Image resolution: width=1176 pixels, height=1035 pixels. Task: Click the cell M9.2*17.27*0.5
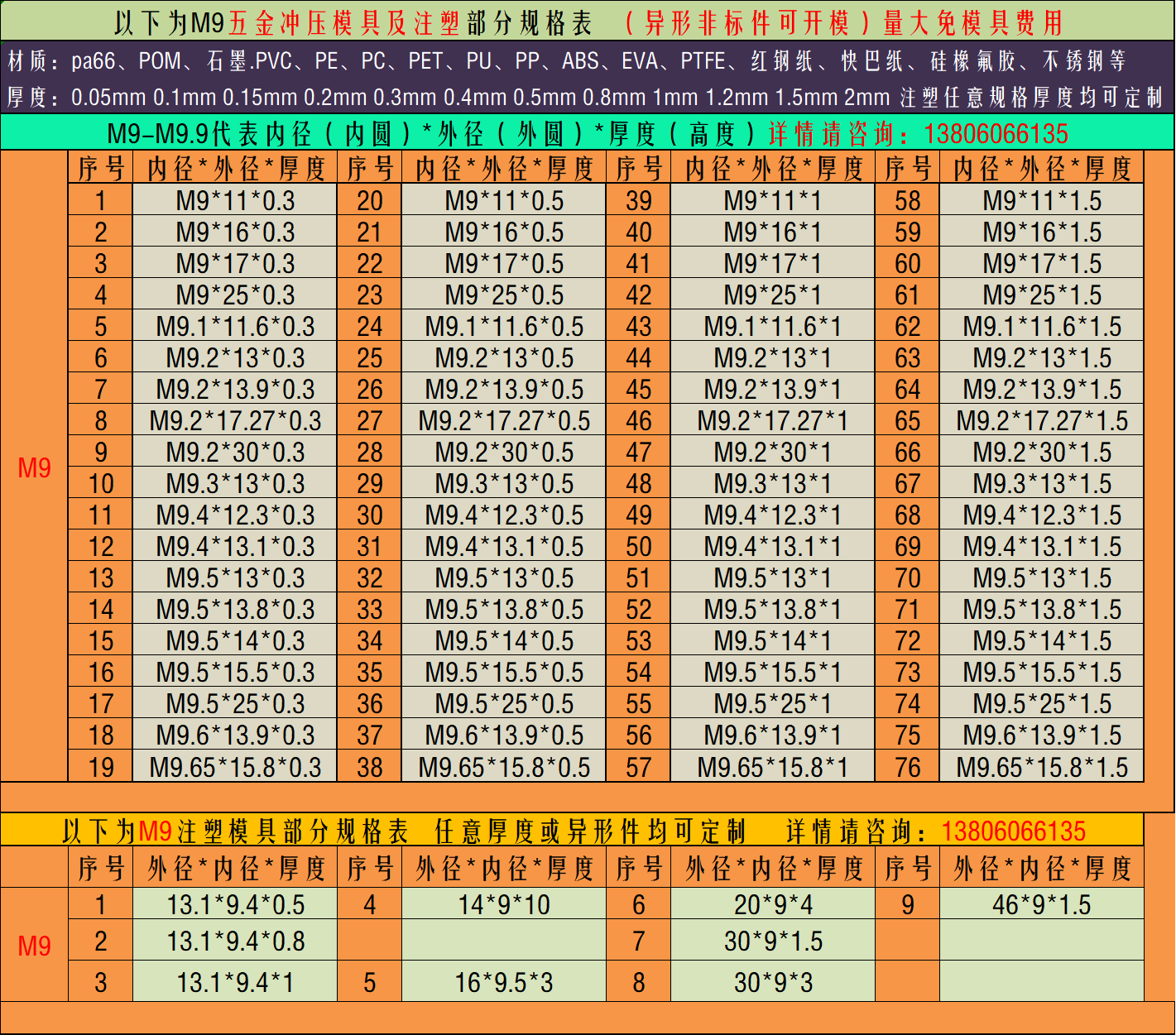coord(504,420)
